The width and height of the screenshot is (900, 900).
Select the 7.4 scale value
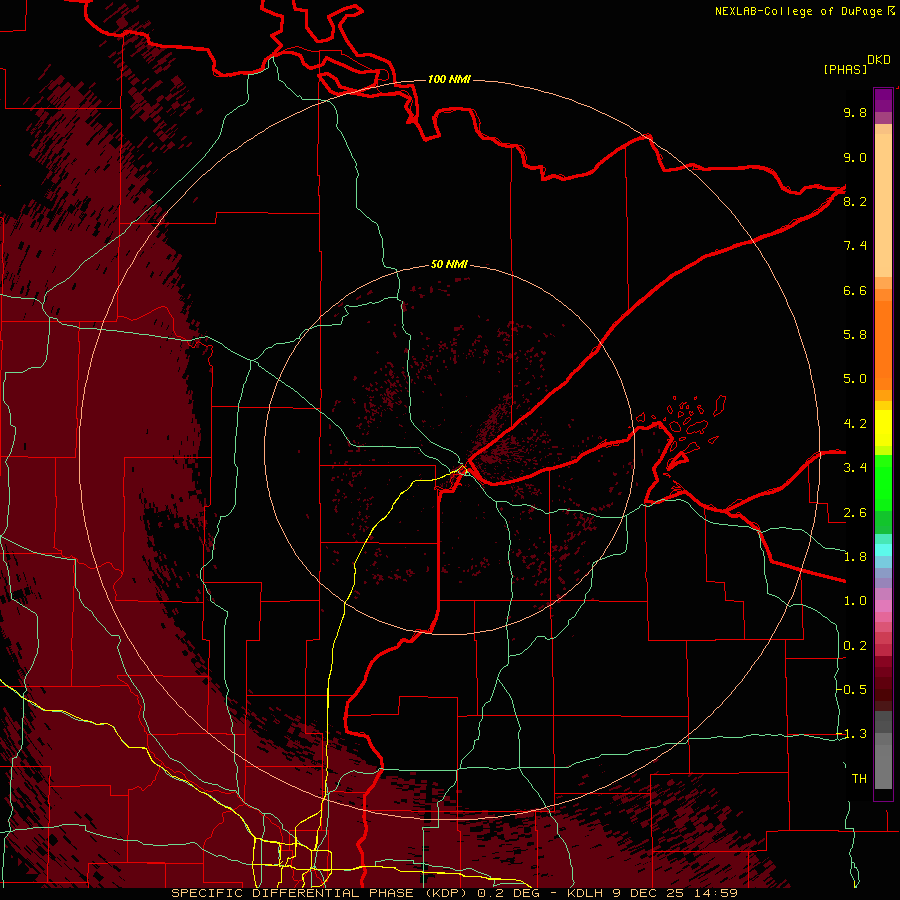[x=855, y=246]
